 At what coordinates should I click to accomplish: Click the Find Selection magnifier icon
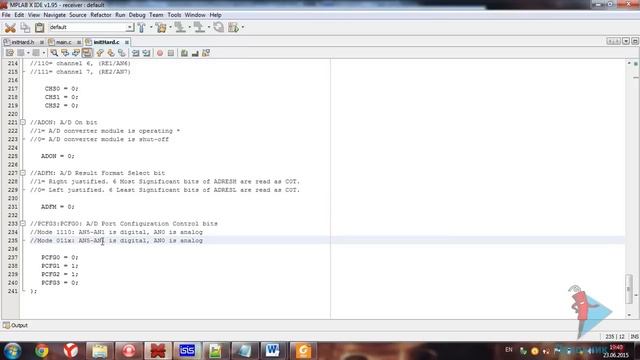(x=54, y=53)
